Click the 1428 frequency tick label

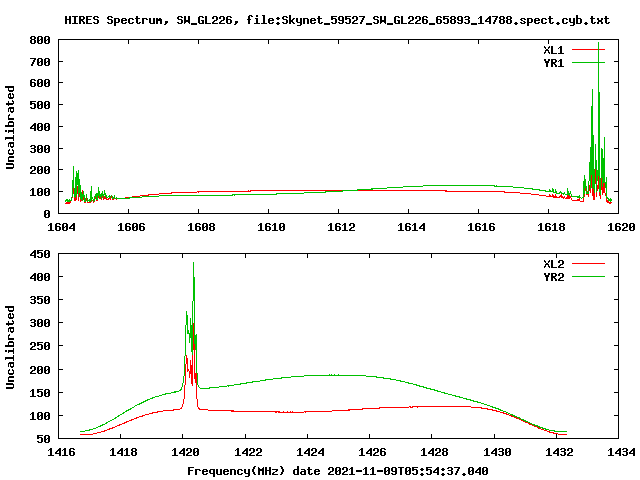pyautogui.click(x=434, y=452)
